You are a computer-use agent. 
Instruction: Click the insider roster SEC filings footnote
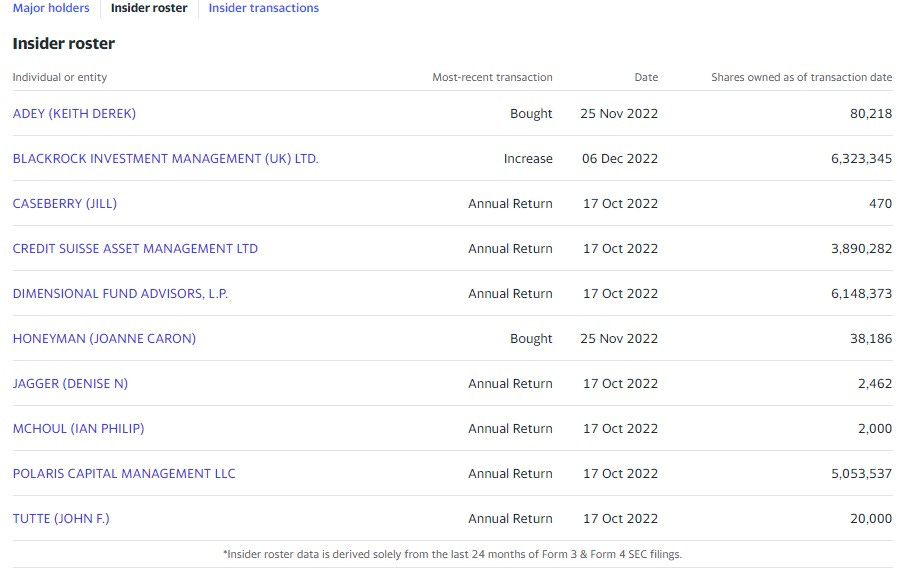tap(452, 554)
